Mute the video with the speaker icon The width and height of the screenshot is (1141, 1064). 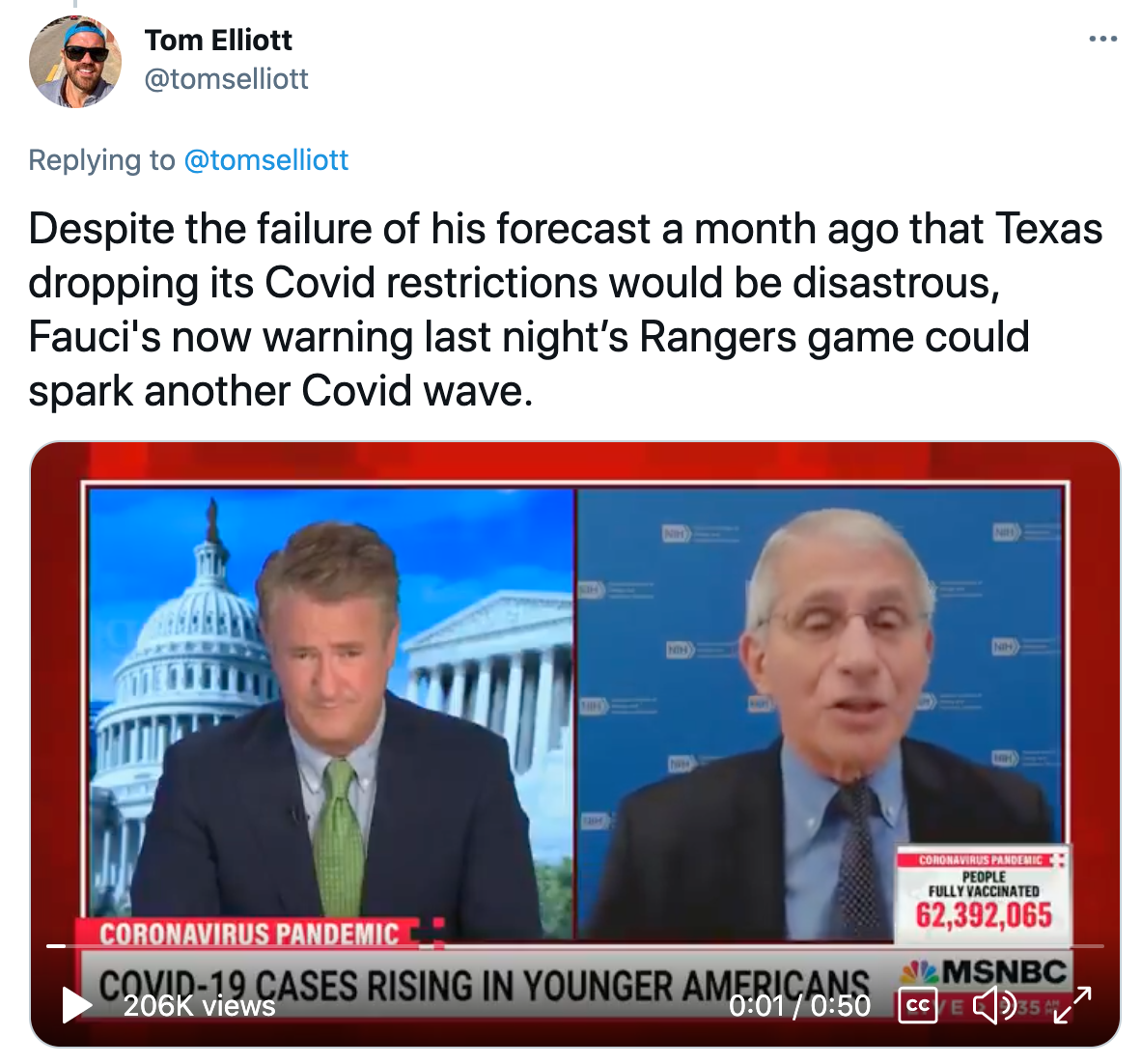pos(994,1005)
